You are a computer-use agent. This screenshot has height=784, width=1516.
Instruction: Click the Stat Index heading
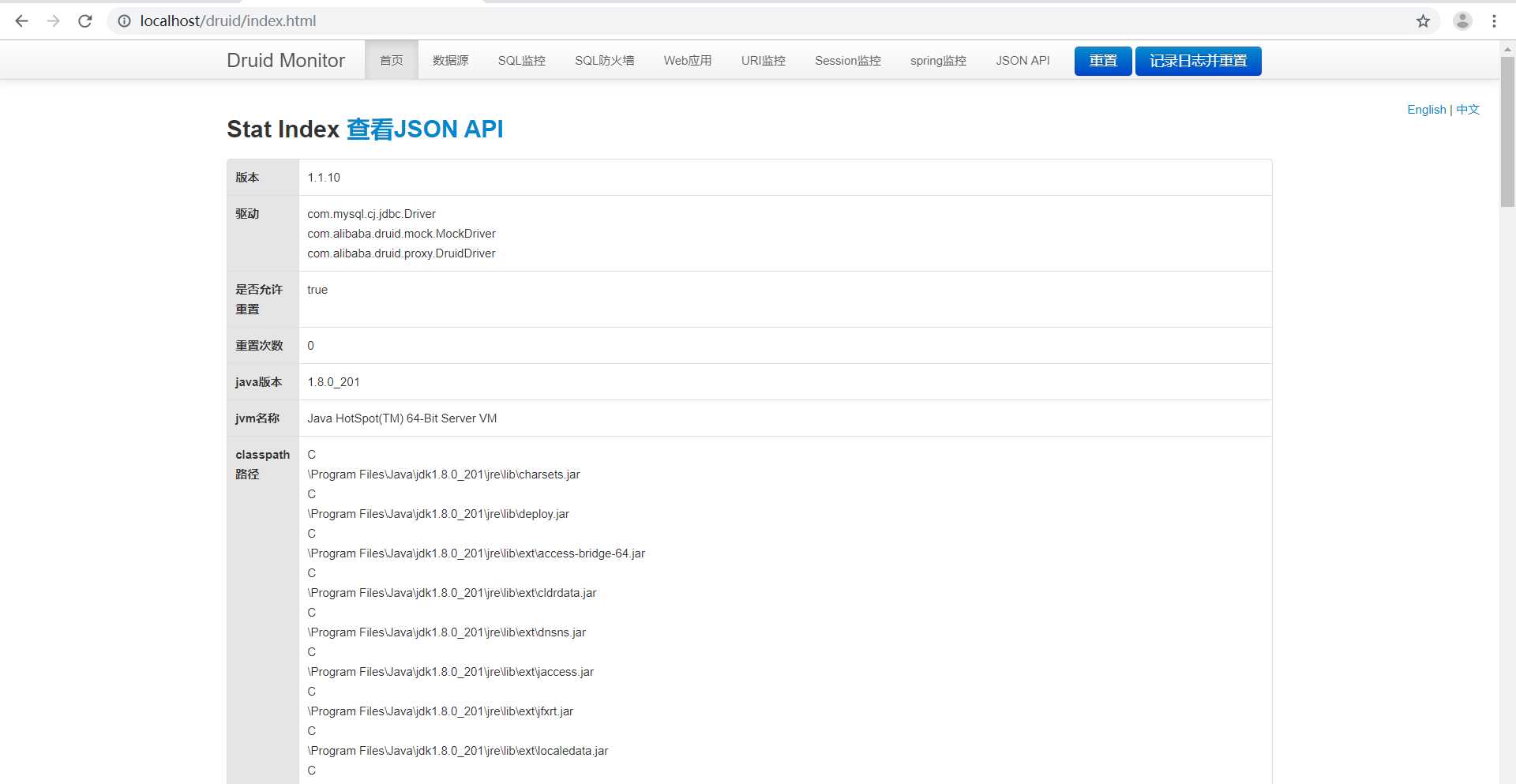[x=283, y=129]
